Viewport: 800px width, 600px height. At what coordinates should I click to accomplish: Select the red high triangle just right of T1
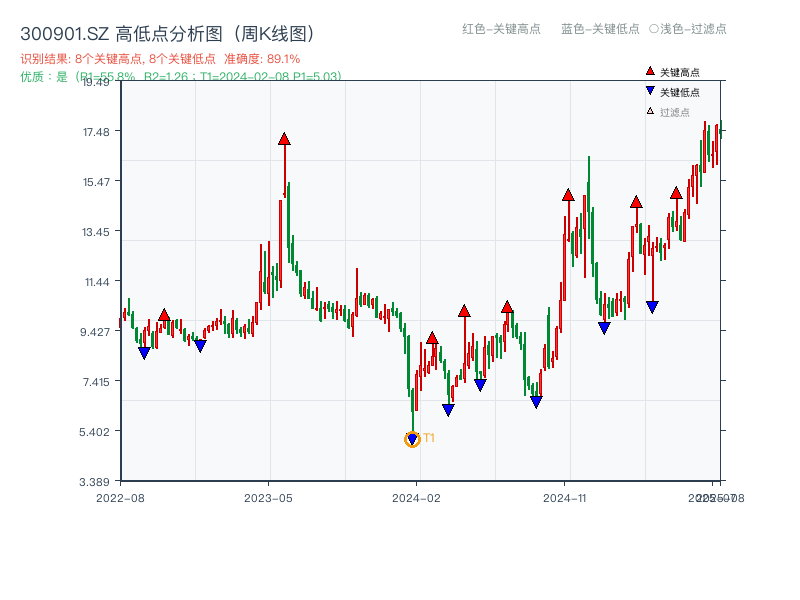click(432, 338)
